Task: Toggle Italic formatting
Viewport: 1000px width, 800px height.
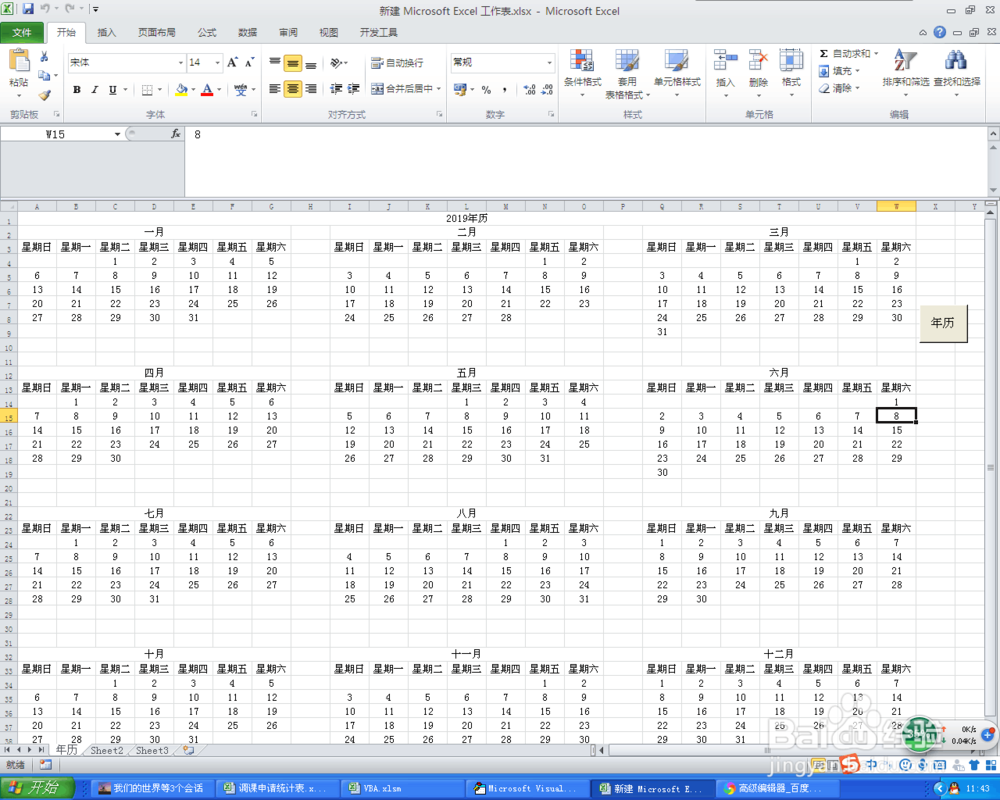Action: pyautogui.click(x=94, y=89)
